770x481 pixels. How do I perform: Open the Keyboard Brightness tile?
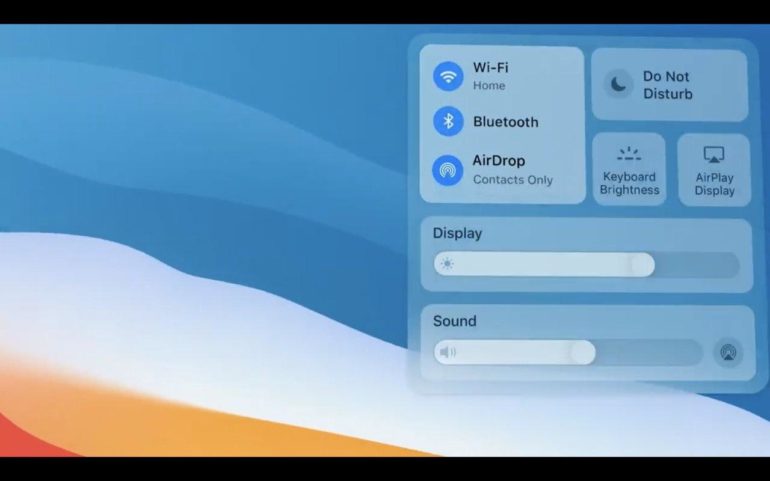pyautogui.click(x=629, y=170)
